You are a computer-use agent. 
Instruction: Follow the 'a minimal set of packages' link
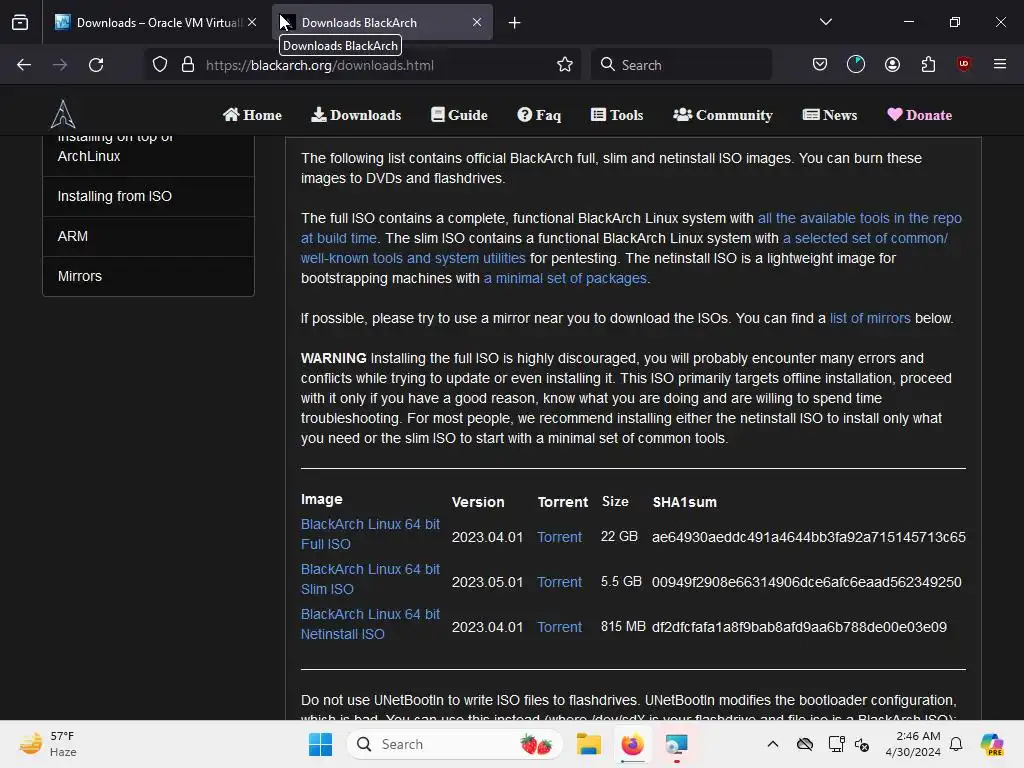pos(565,278)
